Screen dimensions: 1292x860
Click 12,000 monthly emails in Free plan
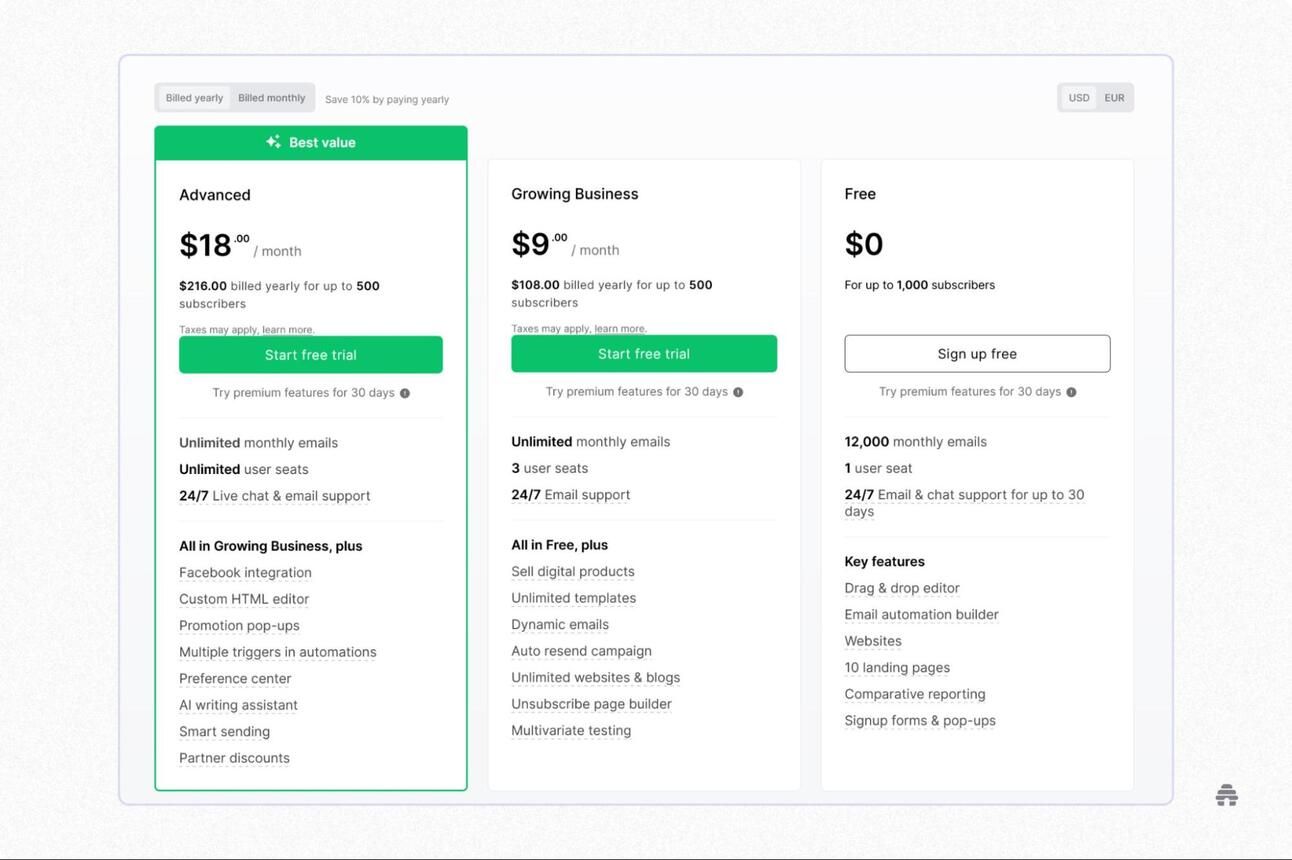point(915,442)
